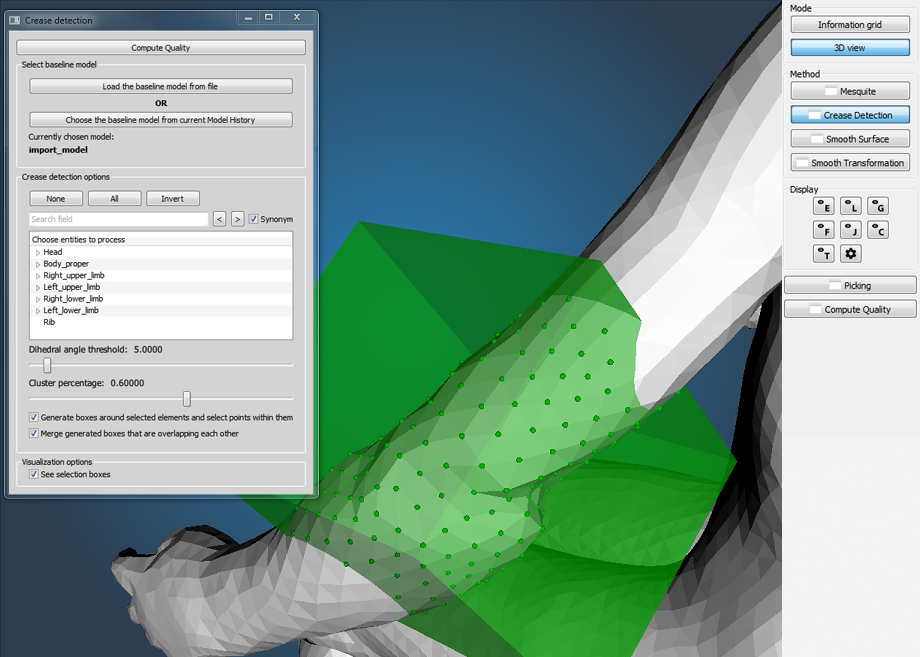The height and width of the screenshot is (657, 920).
Task: Go to next search result arrow
Action: 237,219
